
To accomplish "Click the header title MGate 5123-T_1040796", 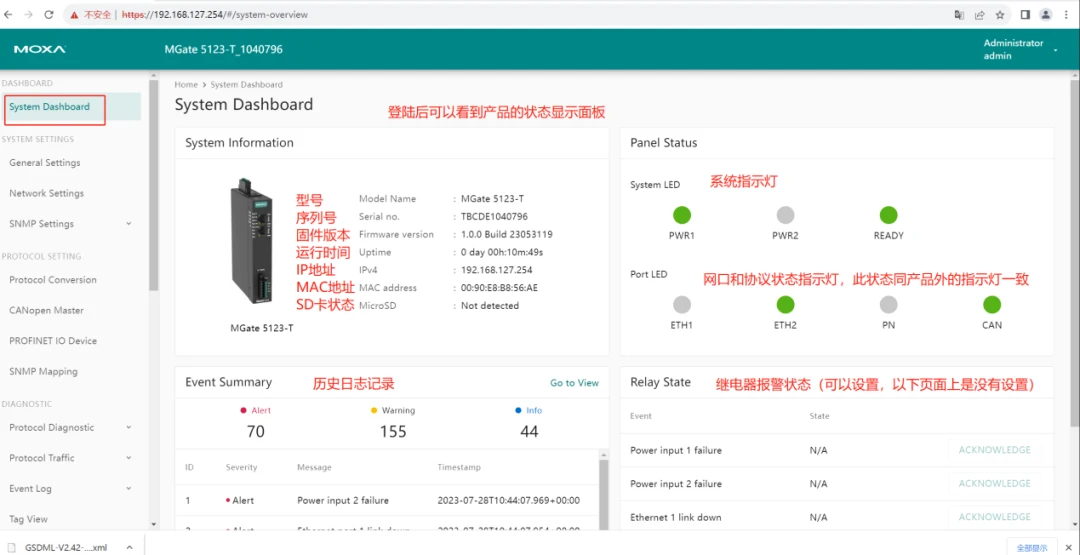I will click(x=223, y=50).
